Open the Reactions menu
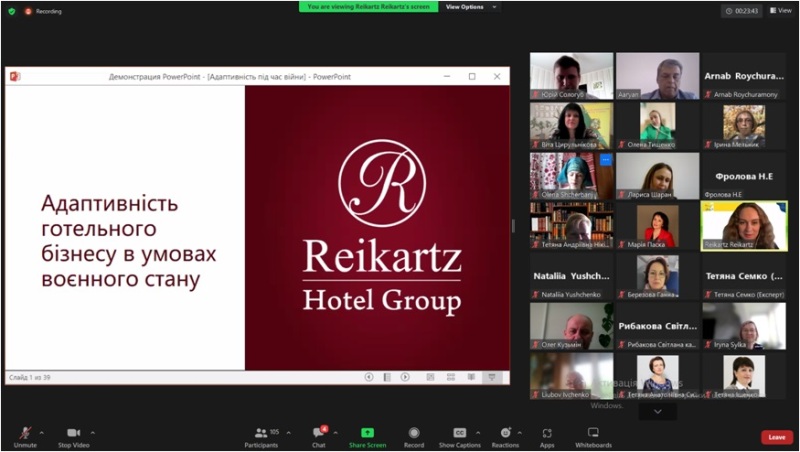This screenshot has width=800, height=452. tap(505, 434)
